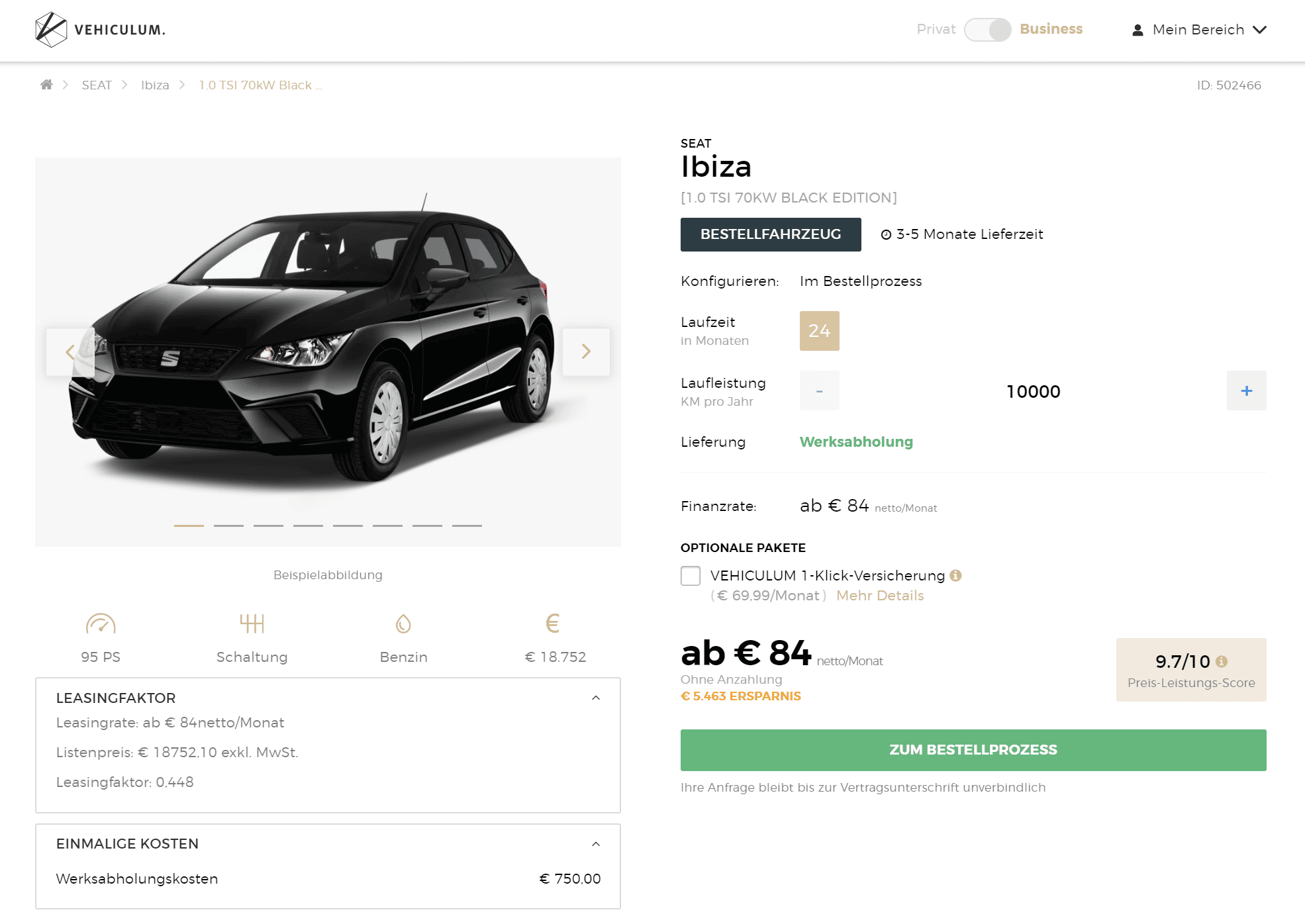Open the Mehr Details link
The image size is (1305, 924).
coord(879,595)
